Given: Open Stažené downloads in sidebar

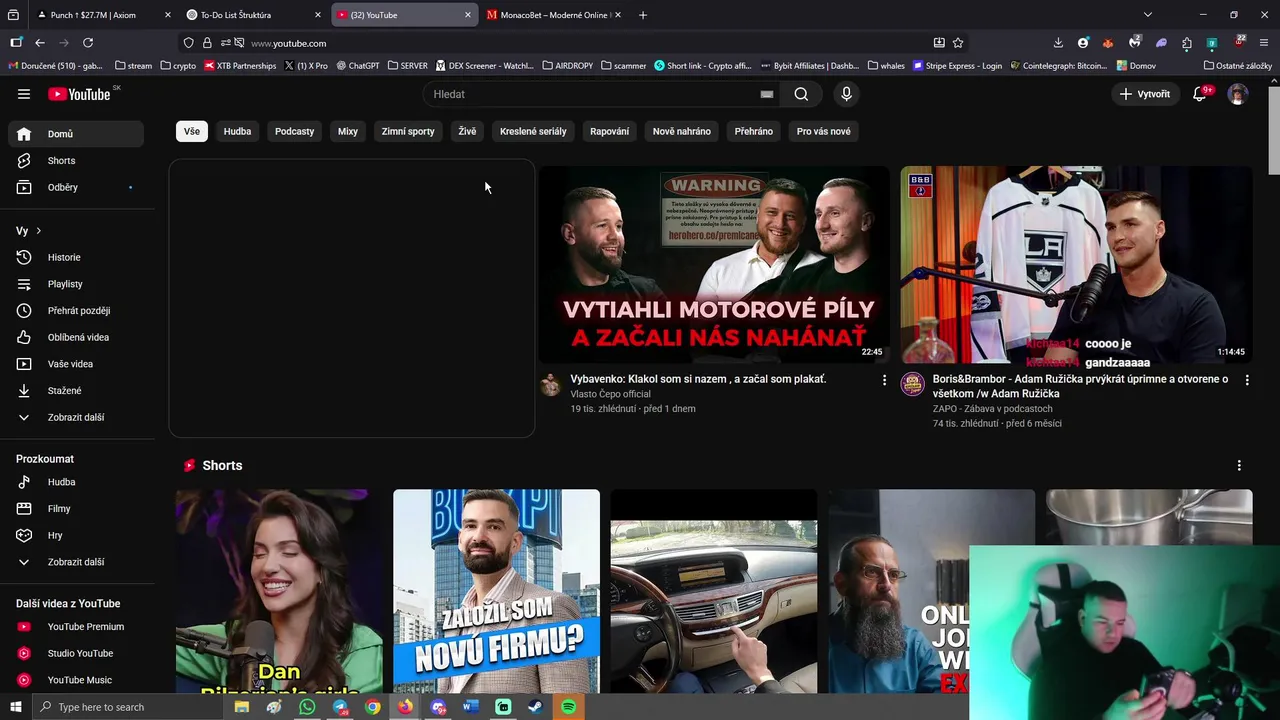Looking at the screenshot, I should 75,390.
